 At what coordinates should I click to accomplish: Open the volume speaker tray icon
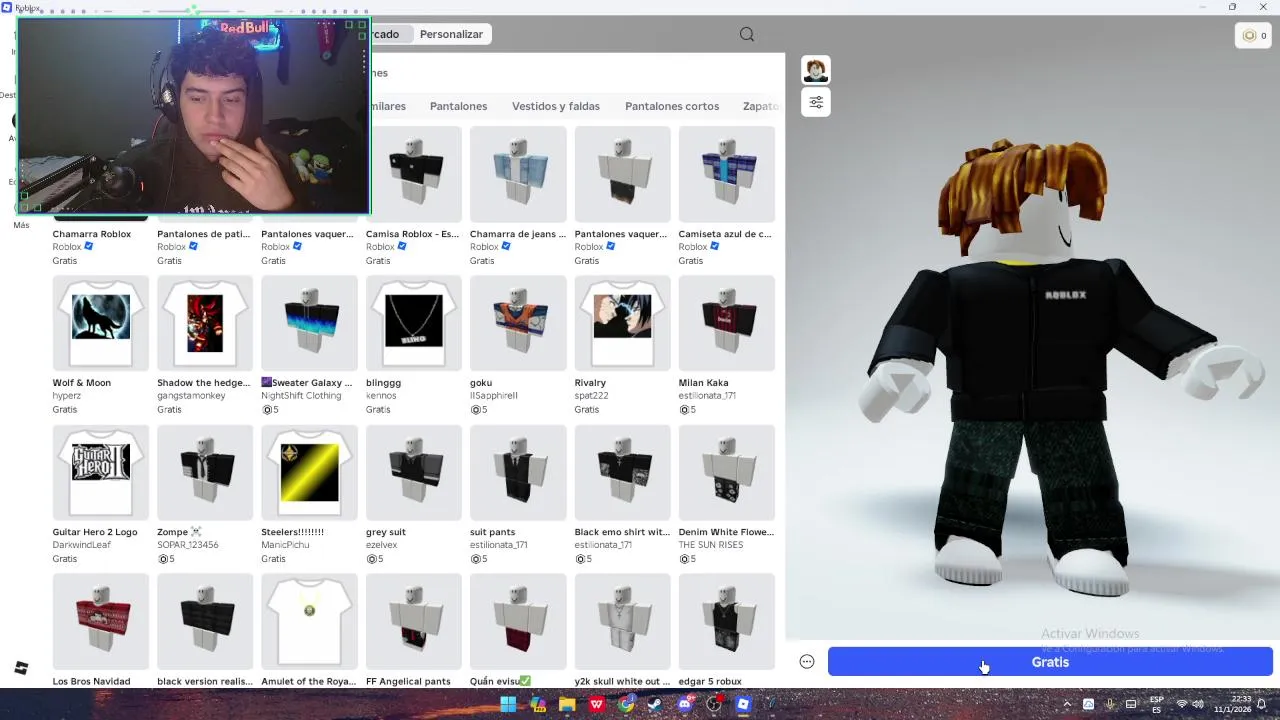click(x=1198, y=704)
